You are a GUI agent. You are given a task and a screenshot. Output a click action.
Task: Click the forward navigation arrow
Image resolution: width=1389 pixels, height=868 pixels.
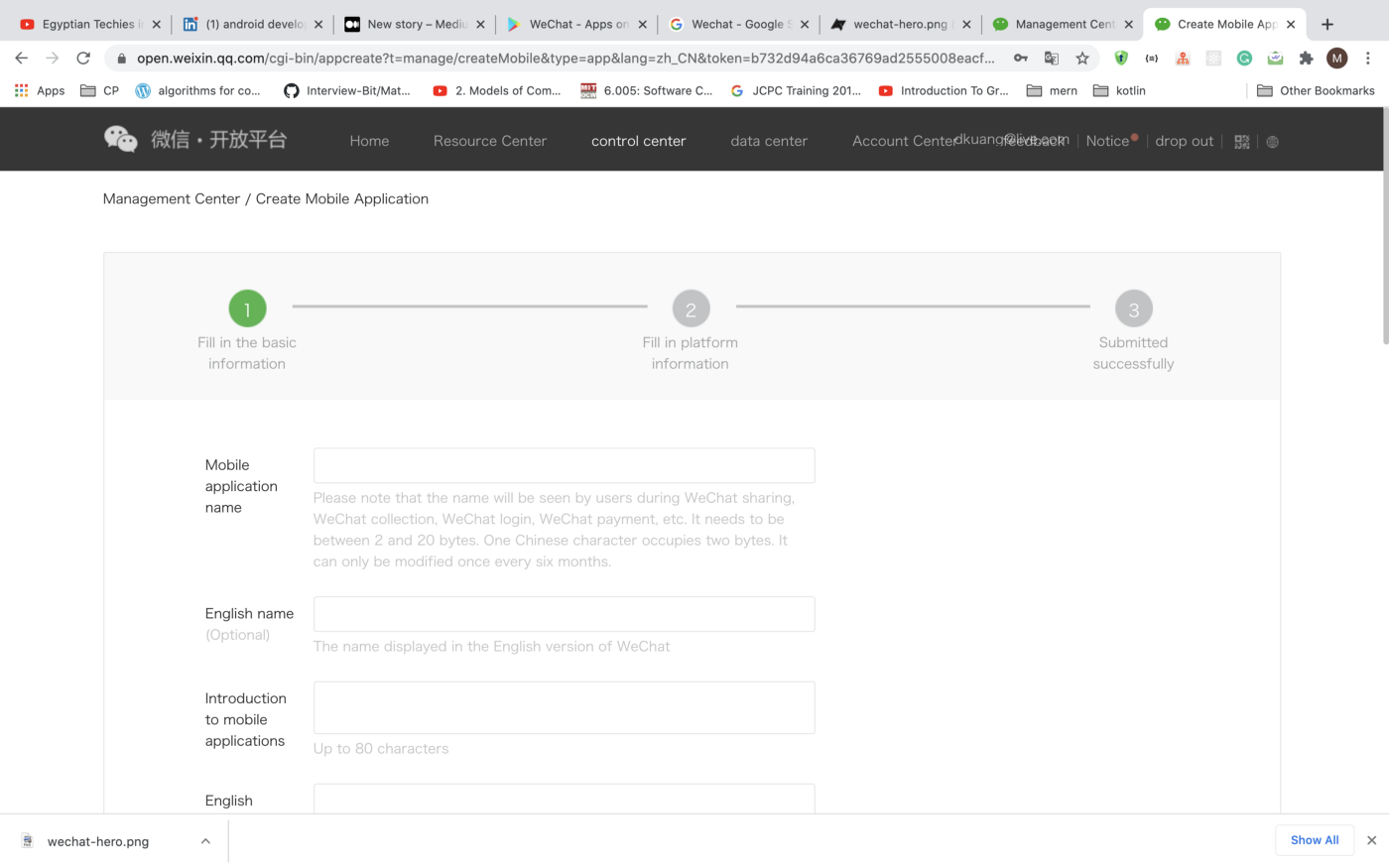coord(53,59)
